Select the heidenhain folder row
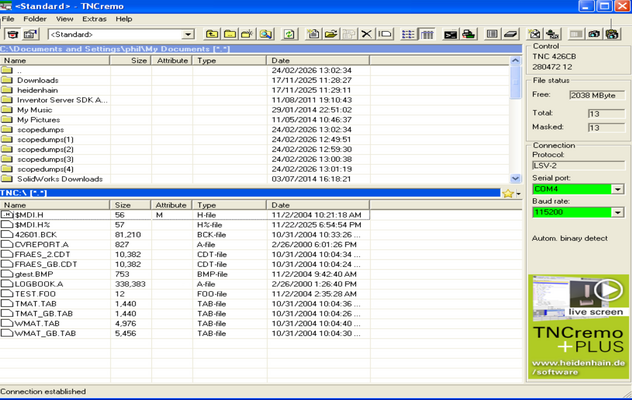632x400 pixels. click(37, 90)
